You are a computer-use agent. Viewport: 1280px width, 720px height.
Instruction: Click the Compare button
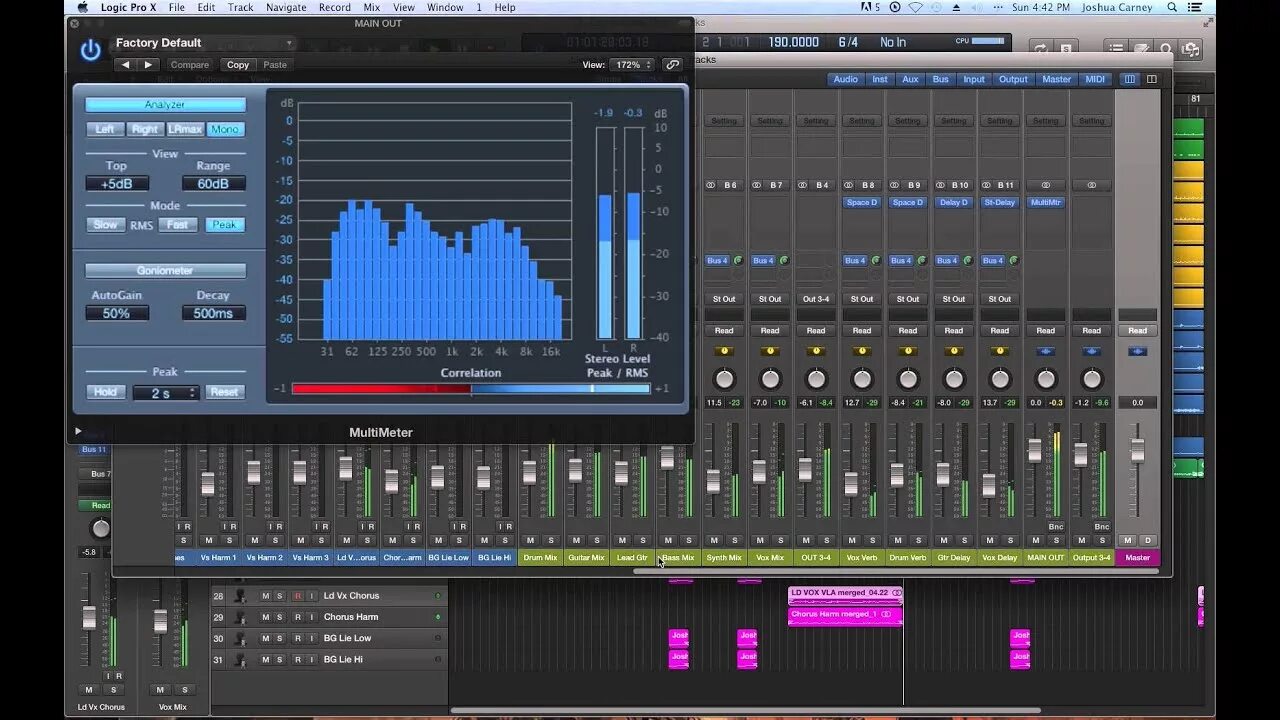pyautogui.click(x=190, y=65)
